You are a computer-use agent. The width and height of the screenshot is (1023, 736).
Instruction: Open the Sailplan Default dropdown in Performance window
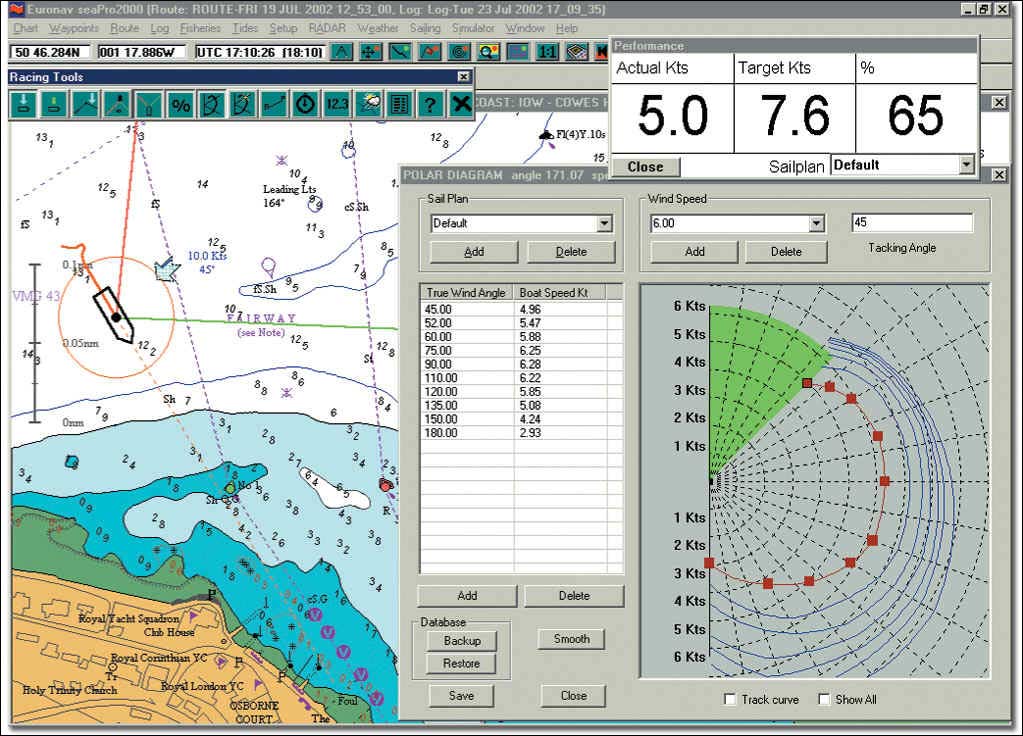click(965, 166)
